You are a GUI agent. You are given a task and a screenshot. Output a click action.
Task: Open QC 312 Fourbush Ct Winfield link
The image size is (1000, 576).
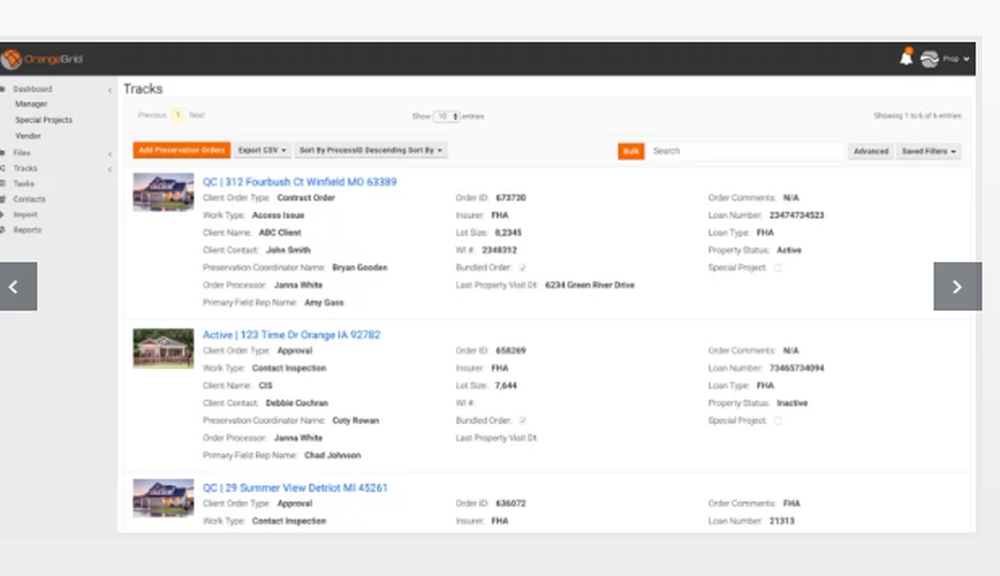coord(300,182)
